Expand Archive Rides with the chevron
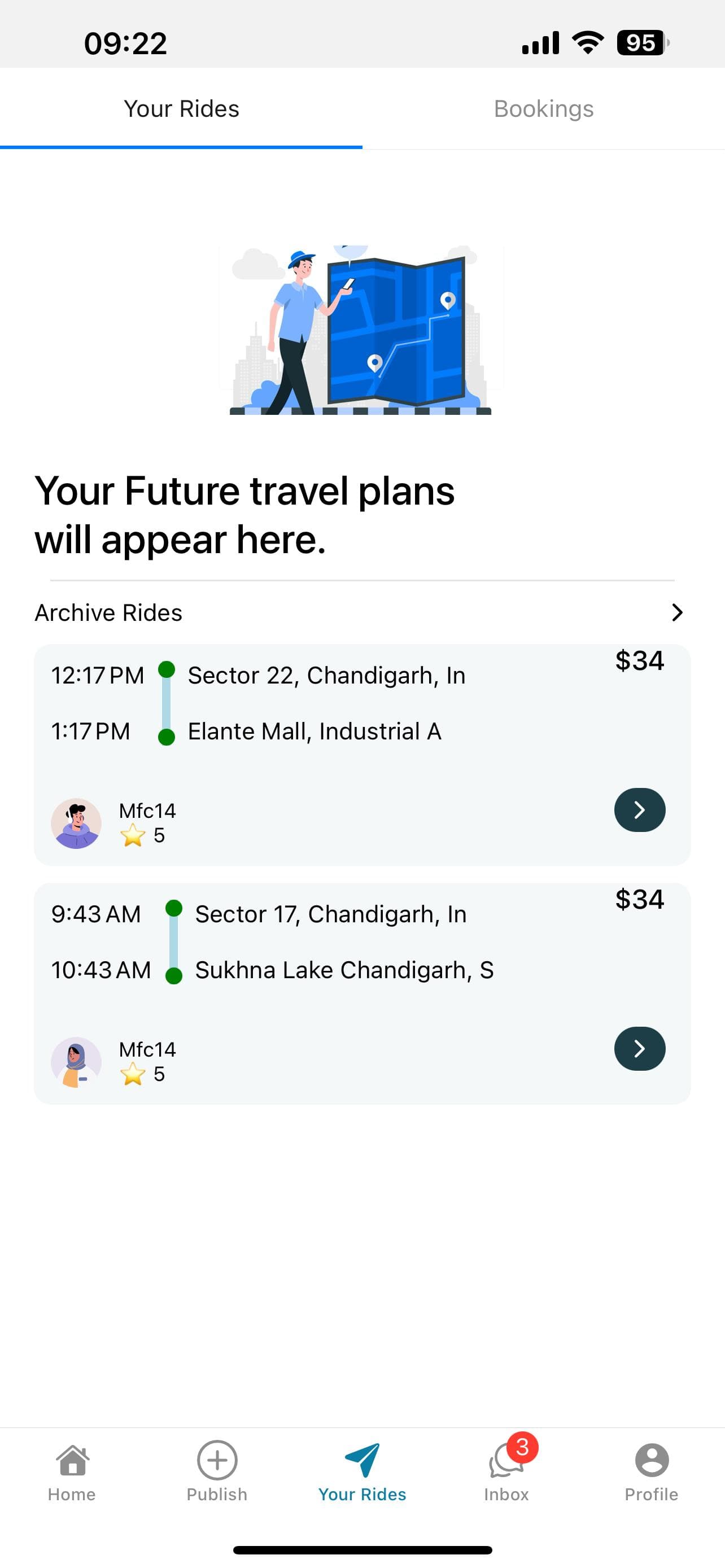Viewport: 725px width, 1568px height. click(x=676, y=612)
